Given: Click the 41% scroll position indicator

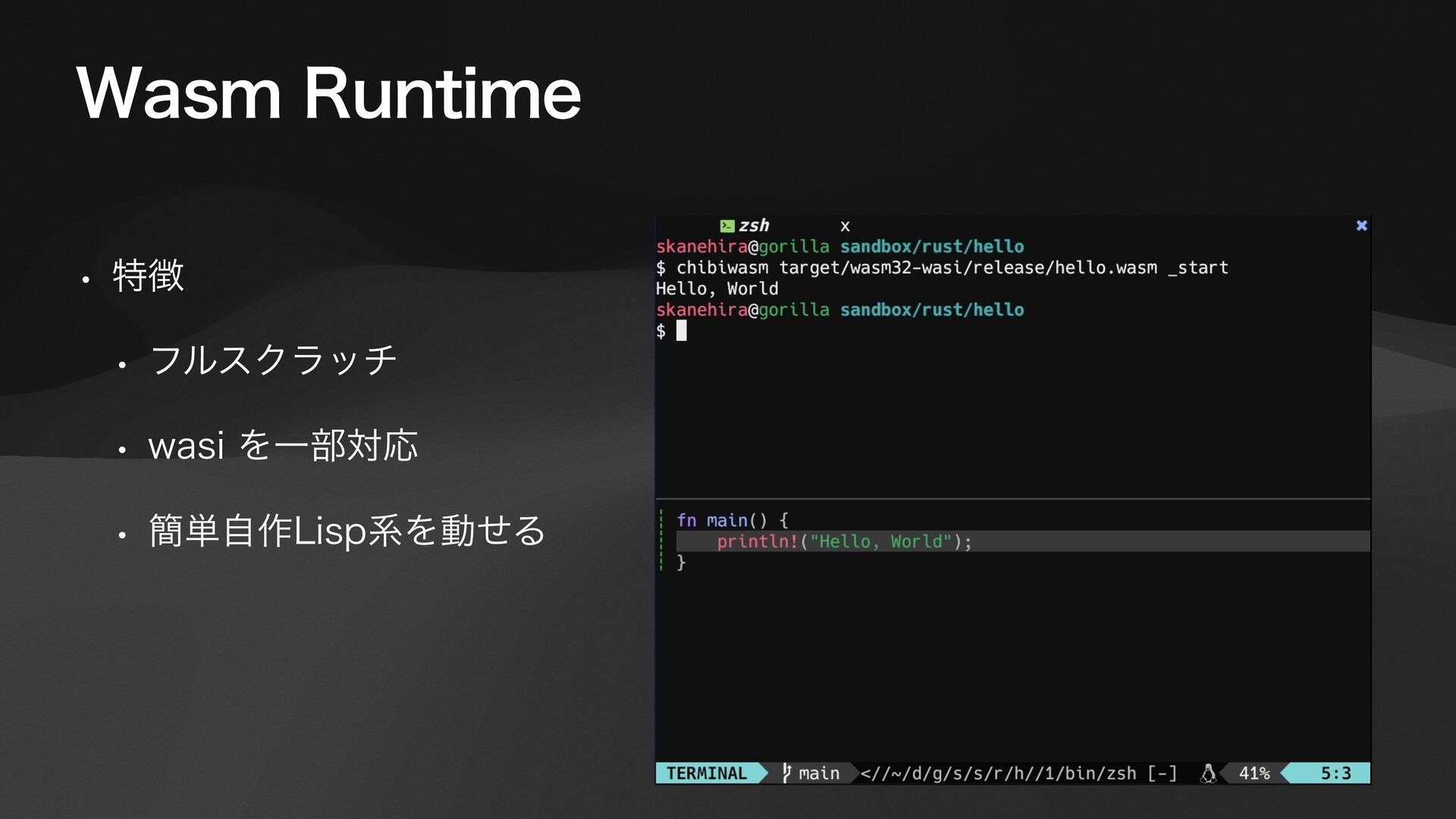Looking at the screenshot, I should [1254, 773].
